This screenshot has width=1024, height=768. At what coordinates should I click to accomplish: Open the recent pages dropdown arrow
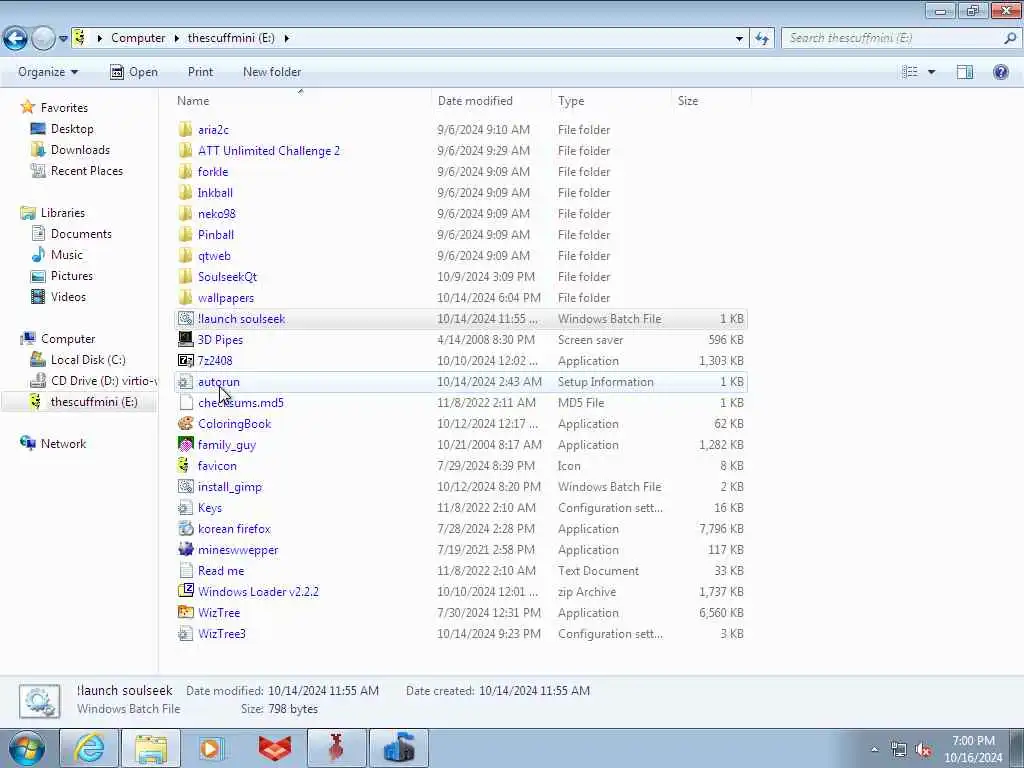coord(63,39)
